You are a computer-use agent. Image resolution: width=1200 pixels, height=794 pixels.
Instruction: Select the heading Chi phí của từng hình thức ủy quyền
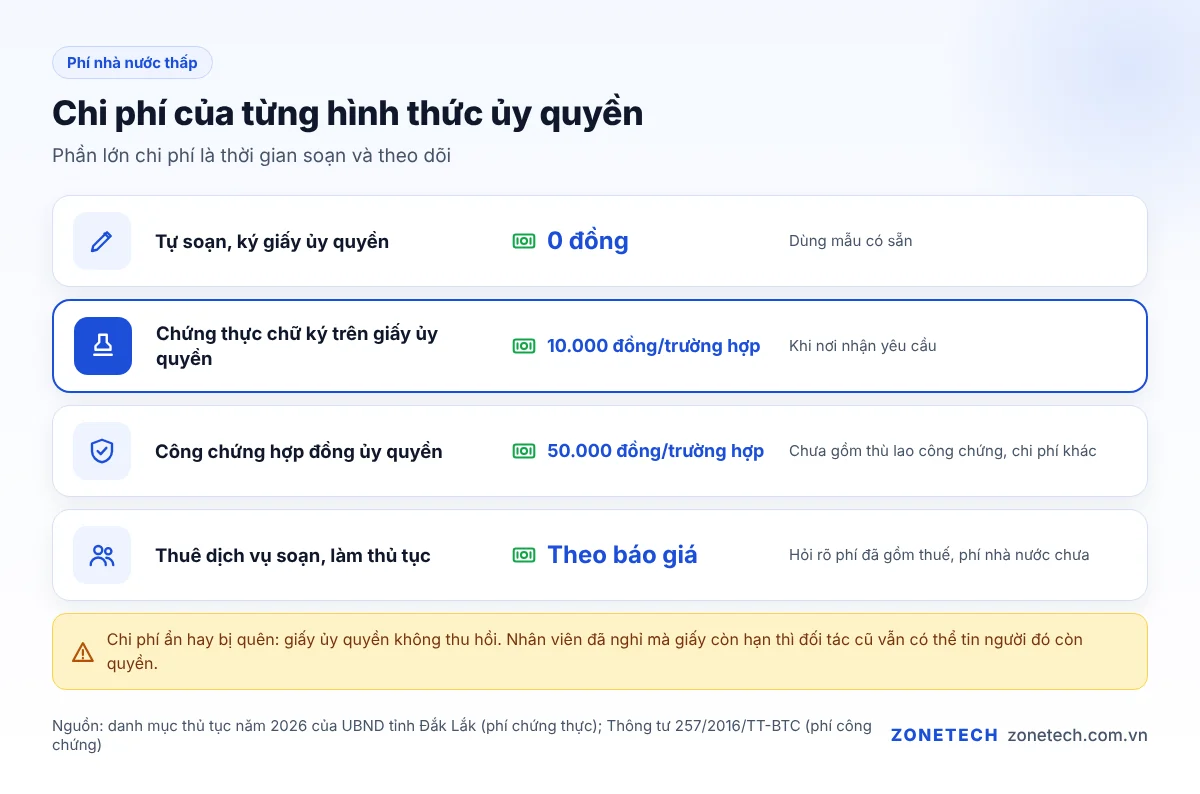[x=348, y=114]
